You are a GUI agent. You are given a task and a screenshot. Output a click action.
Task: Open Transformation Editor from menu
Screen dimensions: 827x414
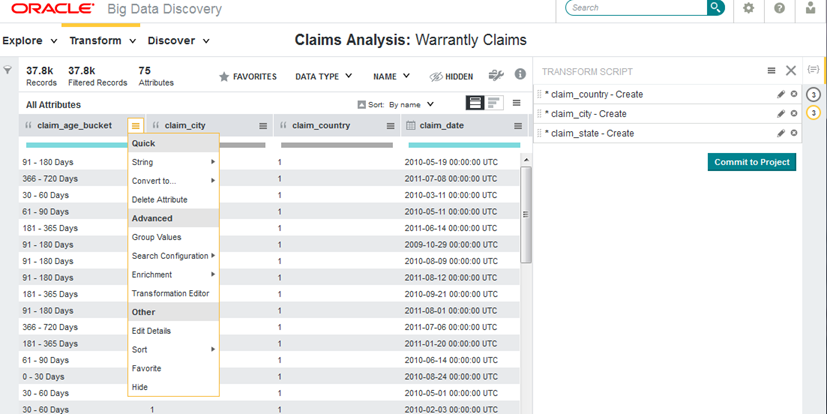point(173,293)
